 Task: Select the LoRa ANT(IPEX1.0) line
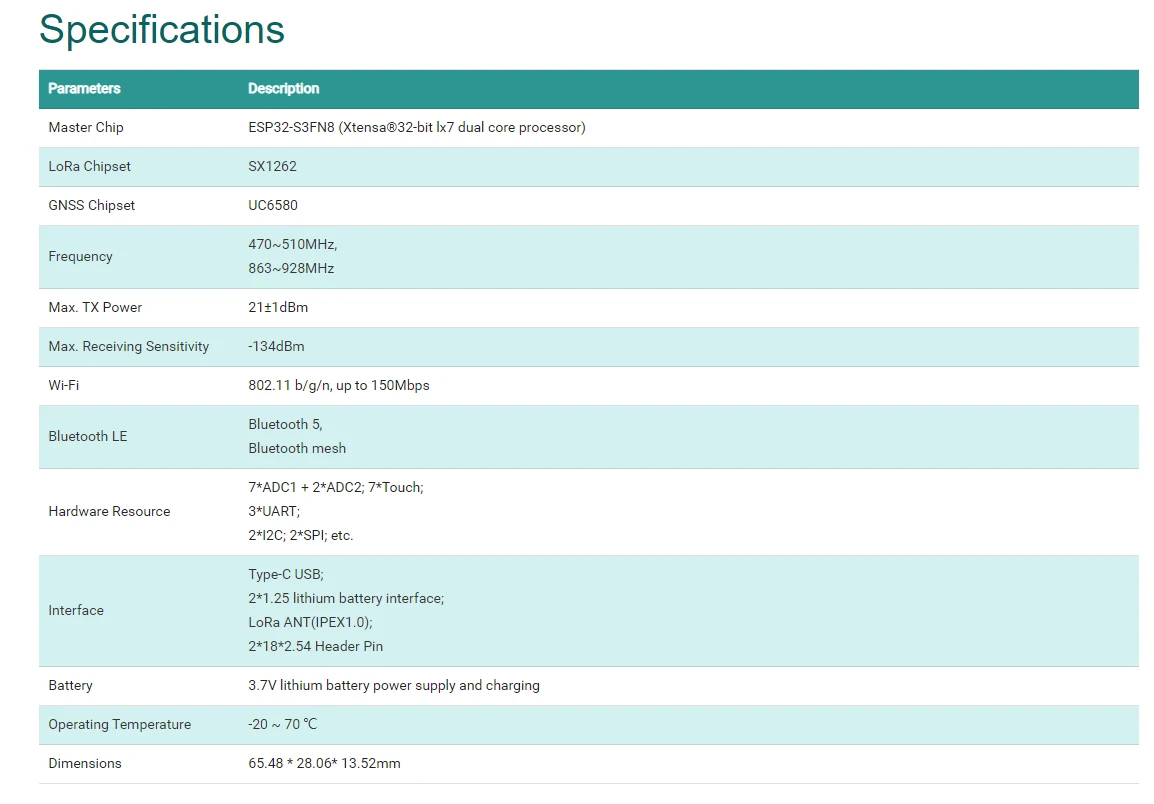pyautogui.click(x=310, y=623)
